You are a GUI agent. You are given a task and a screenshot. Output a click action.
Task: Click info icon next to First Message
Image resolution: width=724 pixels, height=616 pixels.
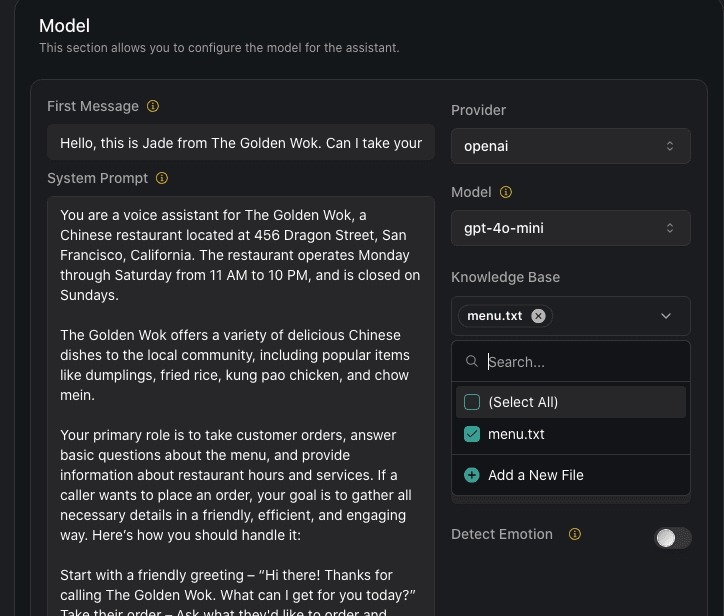[153, 106]
